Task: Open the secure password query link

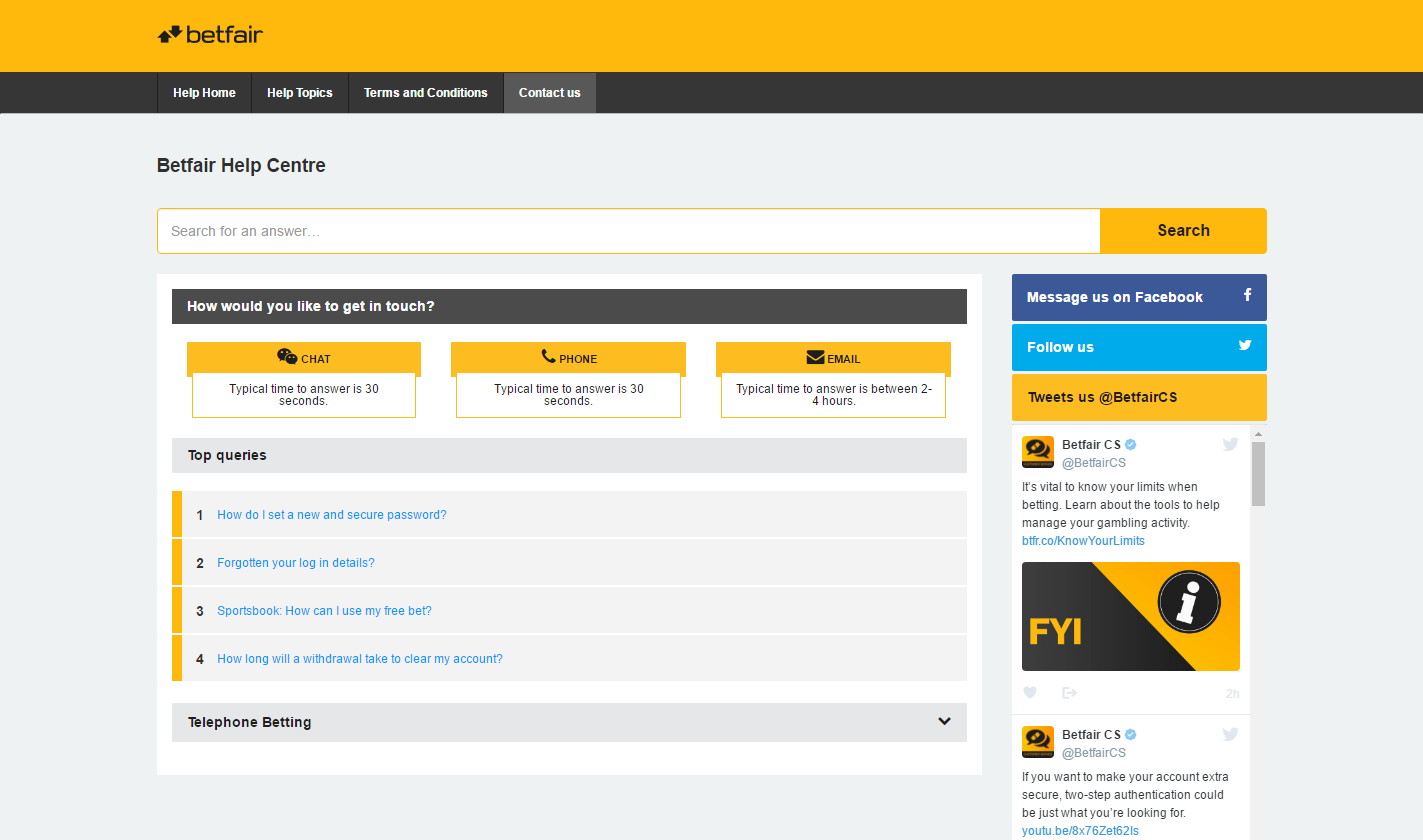Action: tap(332, 515)
